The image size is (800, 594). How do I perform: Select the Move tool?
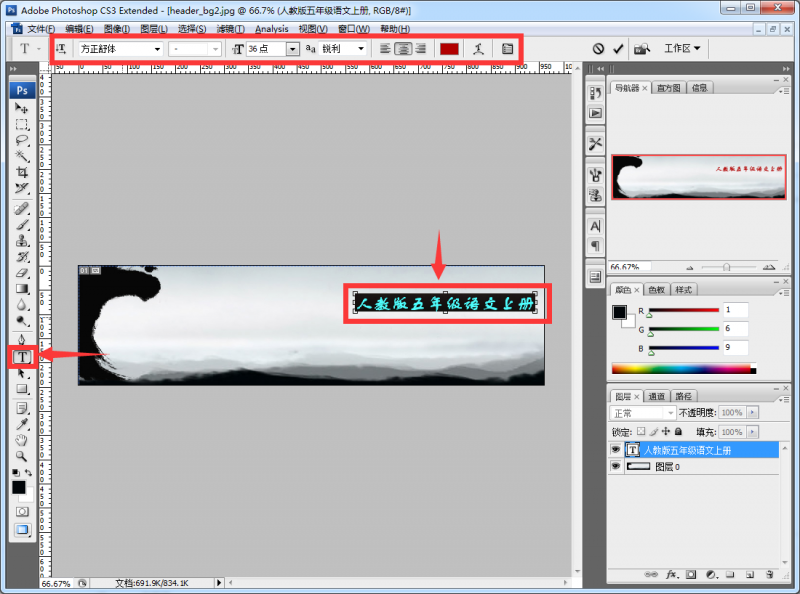tap(21, 108)
